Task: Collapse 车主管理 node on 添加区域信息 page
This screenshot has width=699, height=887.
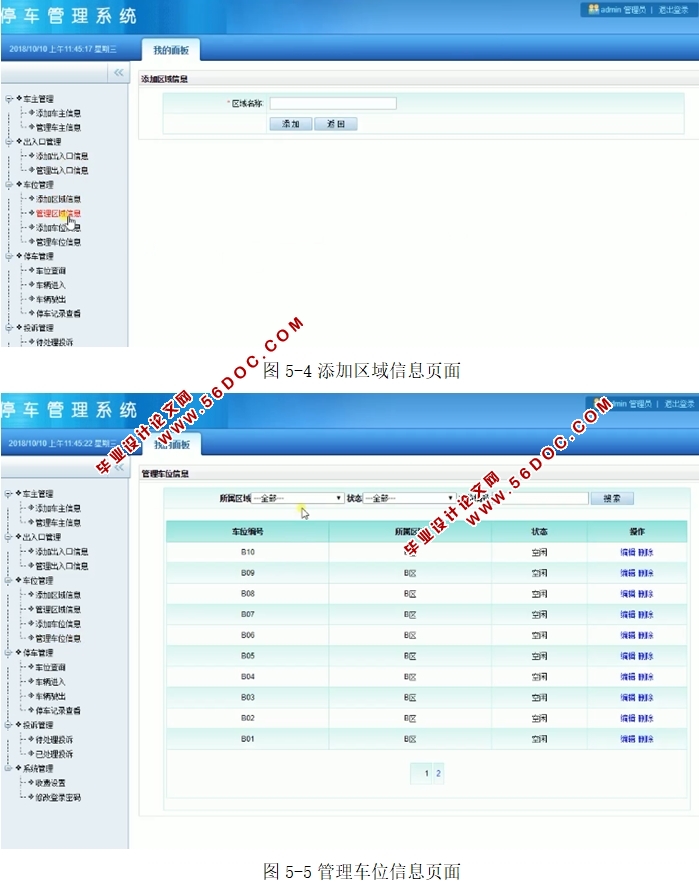Action: tap(8, 98)
